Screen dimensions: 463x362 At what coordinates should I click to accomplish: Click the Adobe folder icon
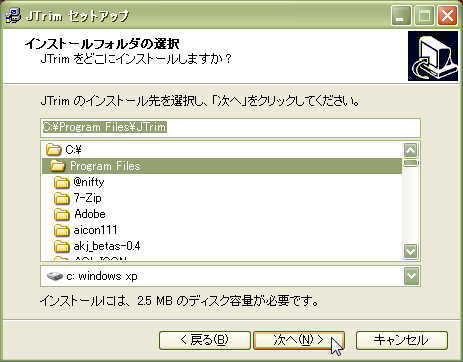pyautogui.click(x=62, y=214)
